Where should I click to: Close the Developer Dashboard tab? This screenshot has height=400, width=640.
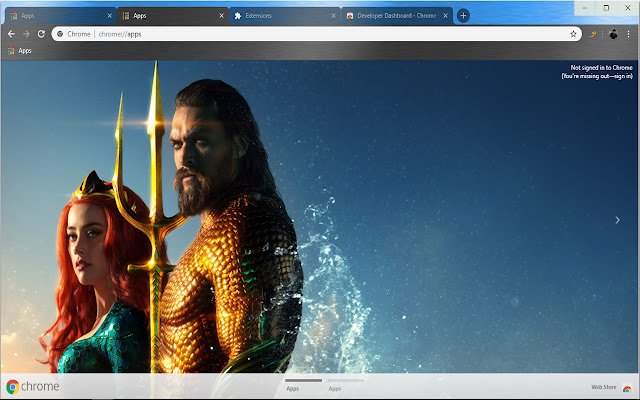(x=446, y=16)
